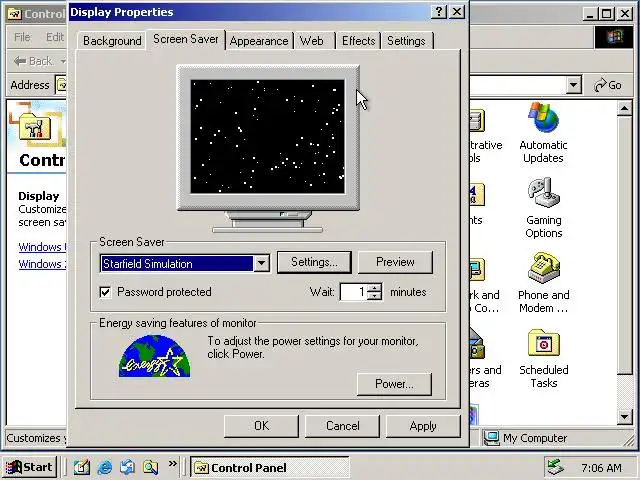Open the File menu in Control Panel
This screenshot has width=640, height=480.
coord(22,37)
